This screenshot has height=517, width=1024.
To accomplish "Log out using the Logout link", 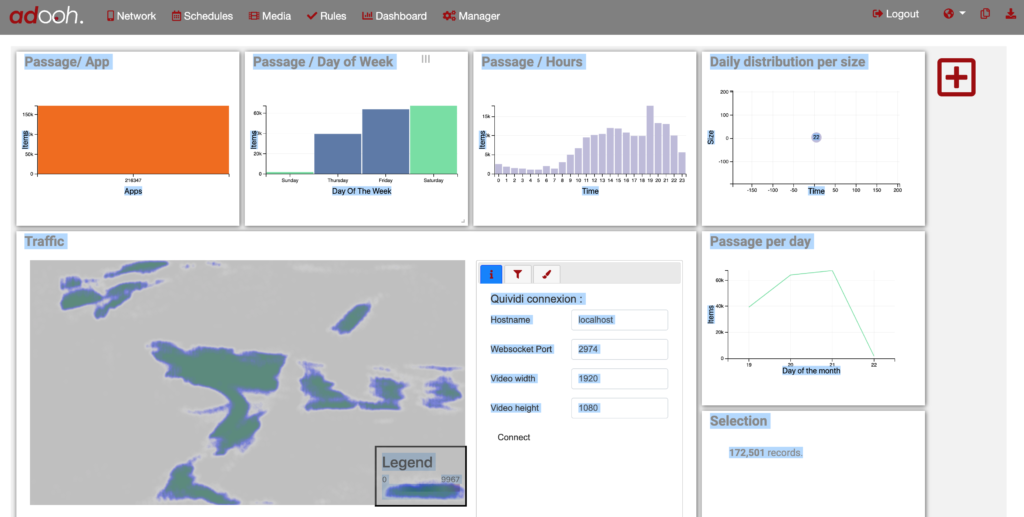I will (895, 14).
